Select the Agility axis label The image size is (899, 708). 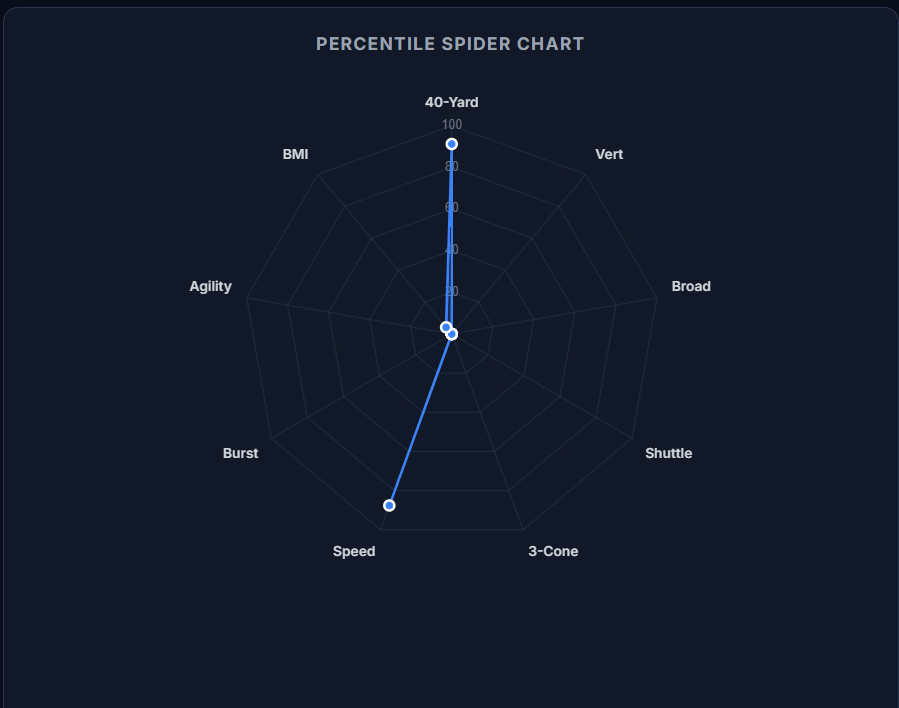click(x=210, y=286)
